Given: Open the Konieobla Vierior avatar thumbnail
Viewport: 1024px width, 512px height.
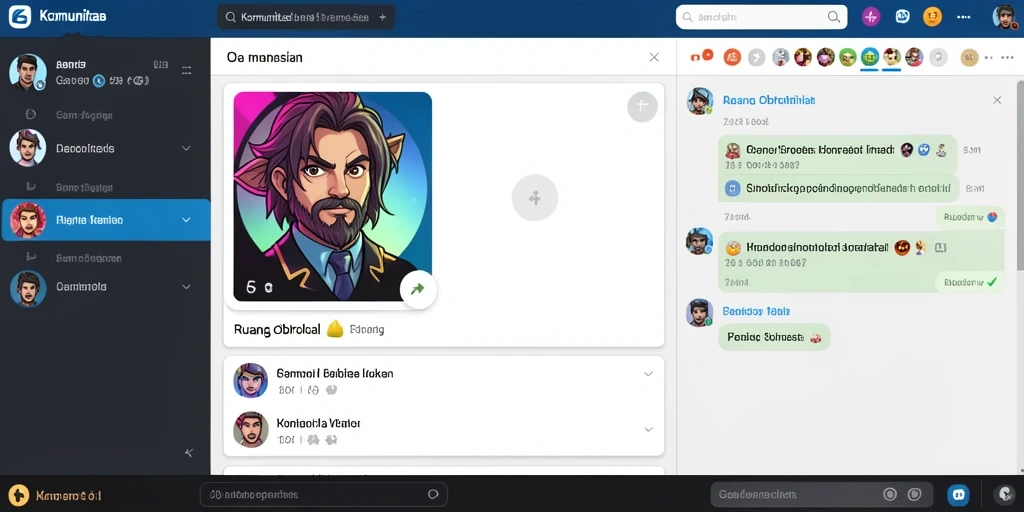Looking at the screenshot, I should point(250,429).
